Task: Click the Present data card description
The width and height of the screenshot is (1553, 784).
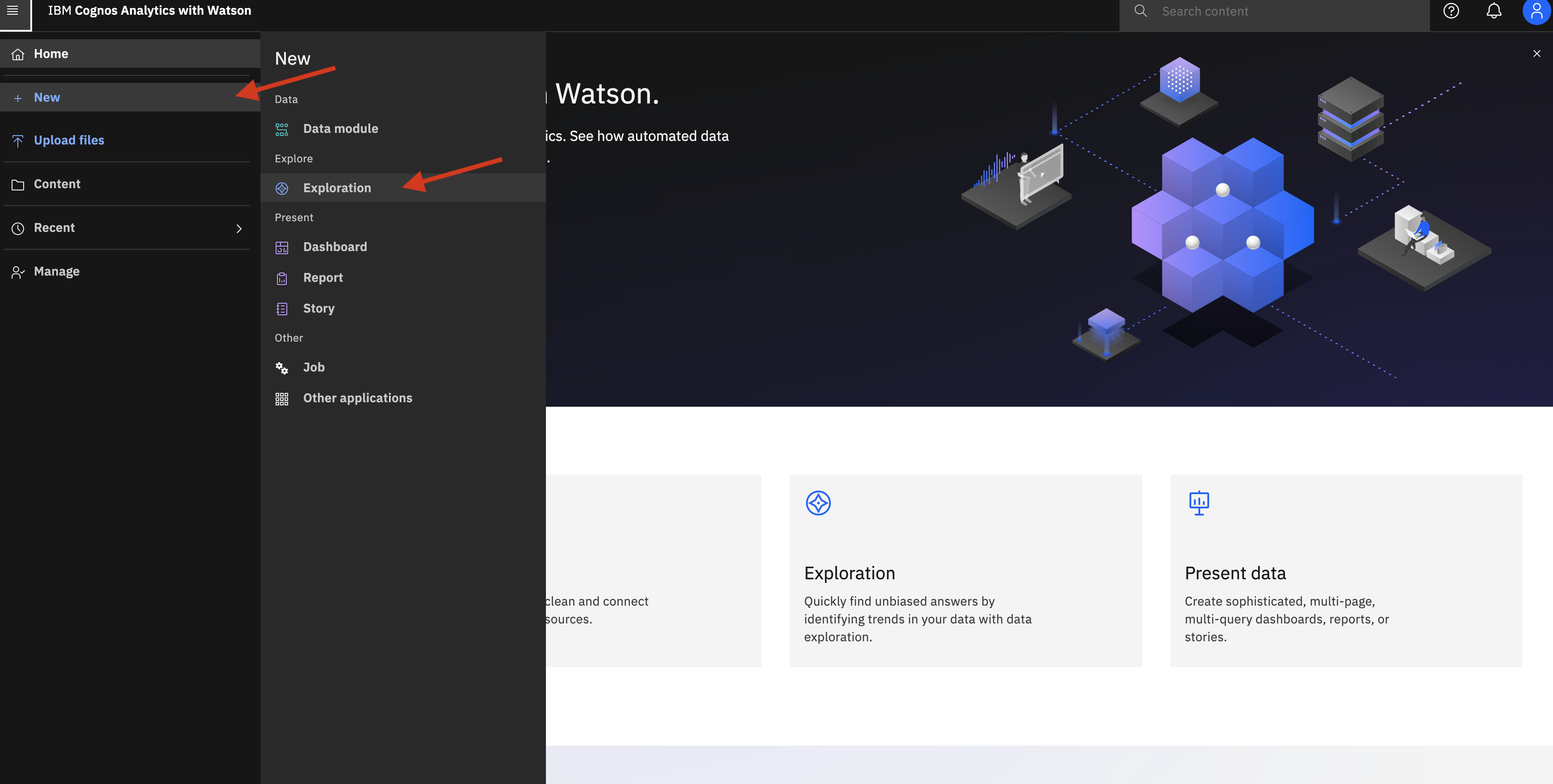Action: click(1287, 619)
